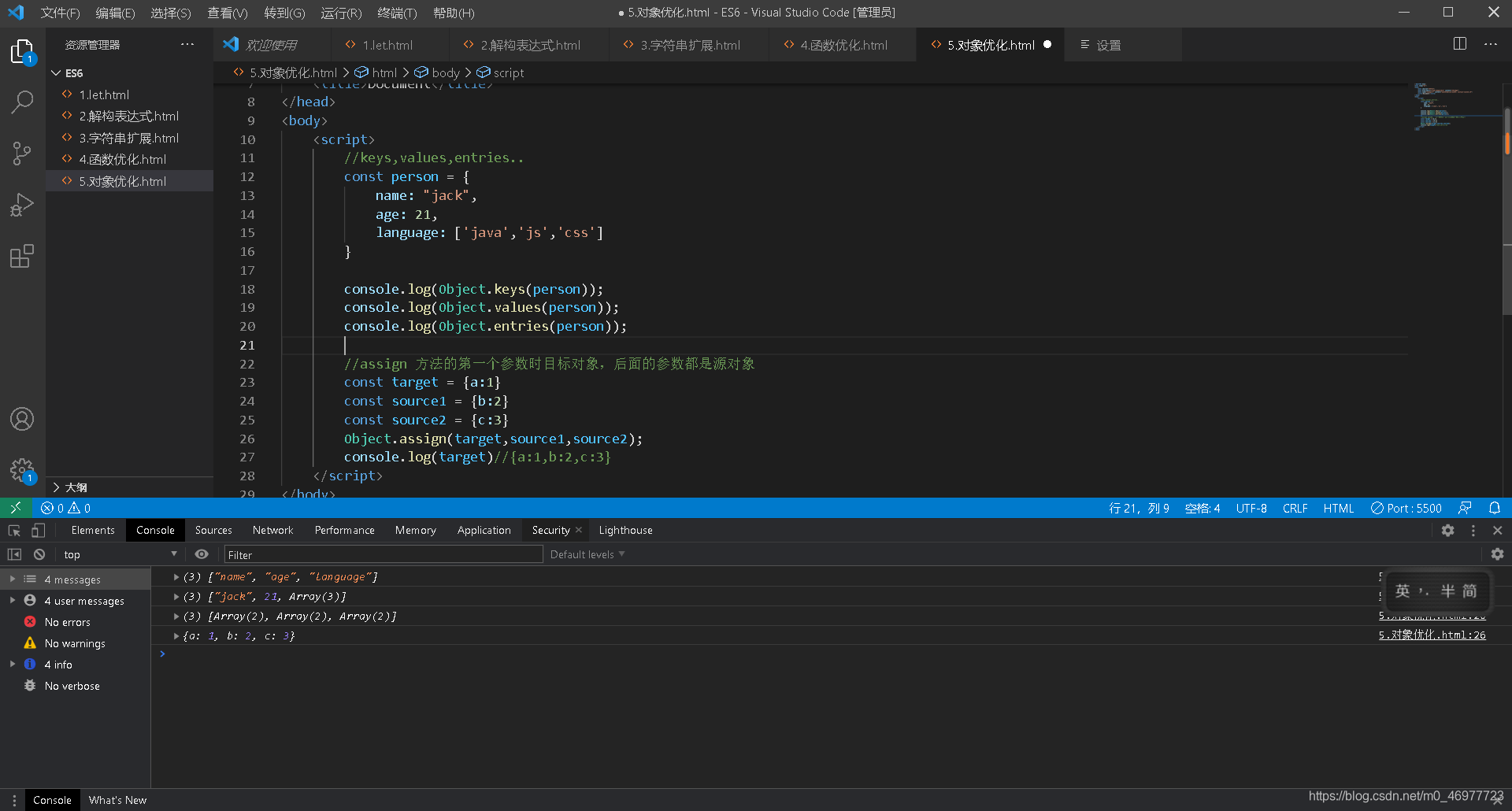1512x811 pixels.
Task: Open the Manage gear in activity bar
Action: (22, 471)
